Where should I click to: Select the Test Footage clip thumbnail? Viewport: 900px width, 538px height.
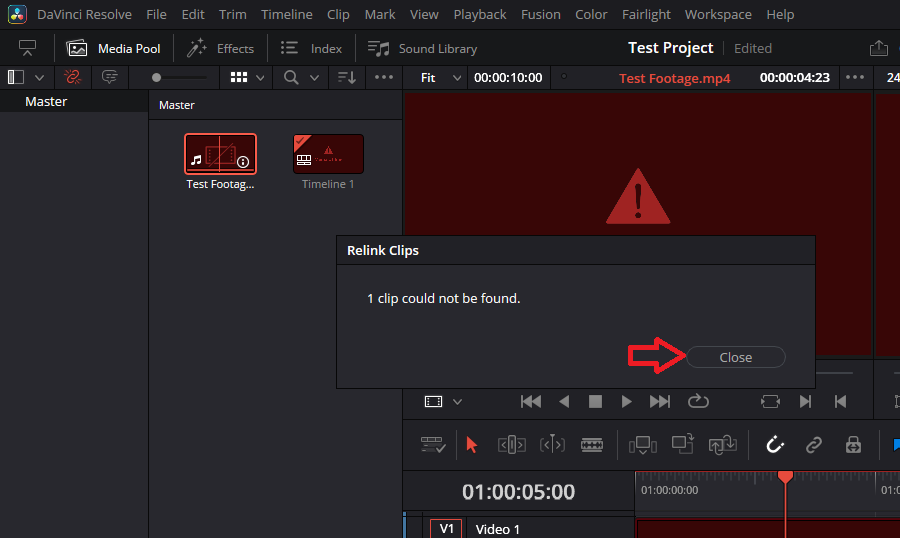click(220, 153)
